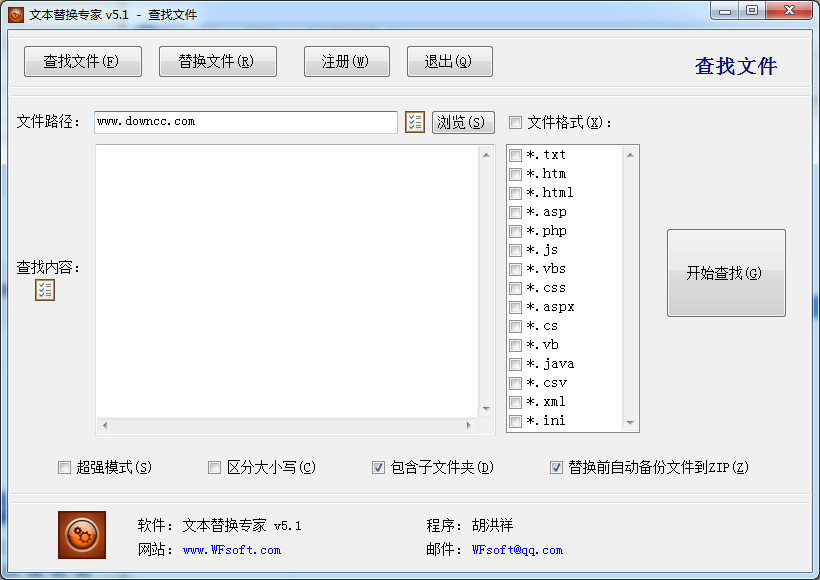Enable 区分大小写 case sensitivity
This screenshot has height=580, width=820.
(214, 467)
